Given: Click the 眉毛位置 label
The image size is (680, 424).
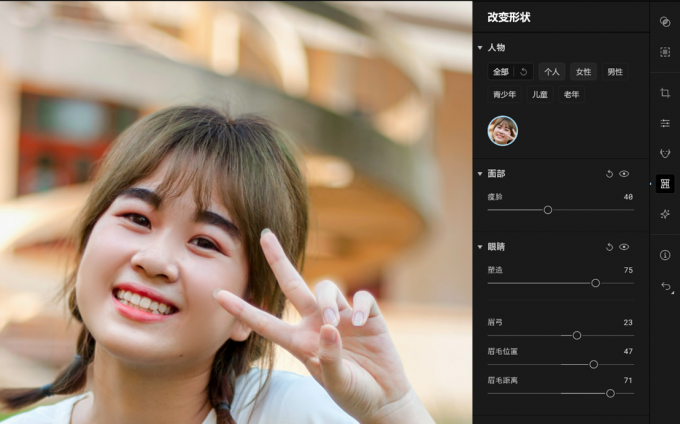Looking at the screenshot, I should 503,352.
